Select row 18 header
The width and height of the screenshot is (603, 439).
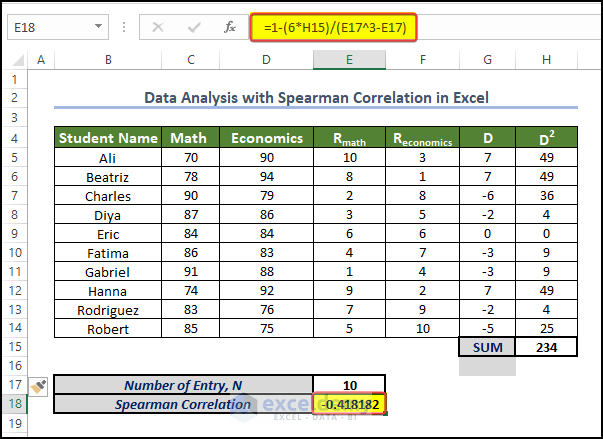point(16,404)
